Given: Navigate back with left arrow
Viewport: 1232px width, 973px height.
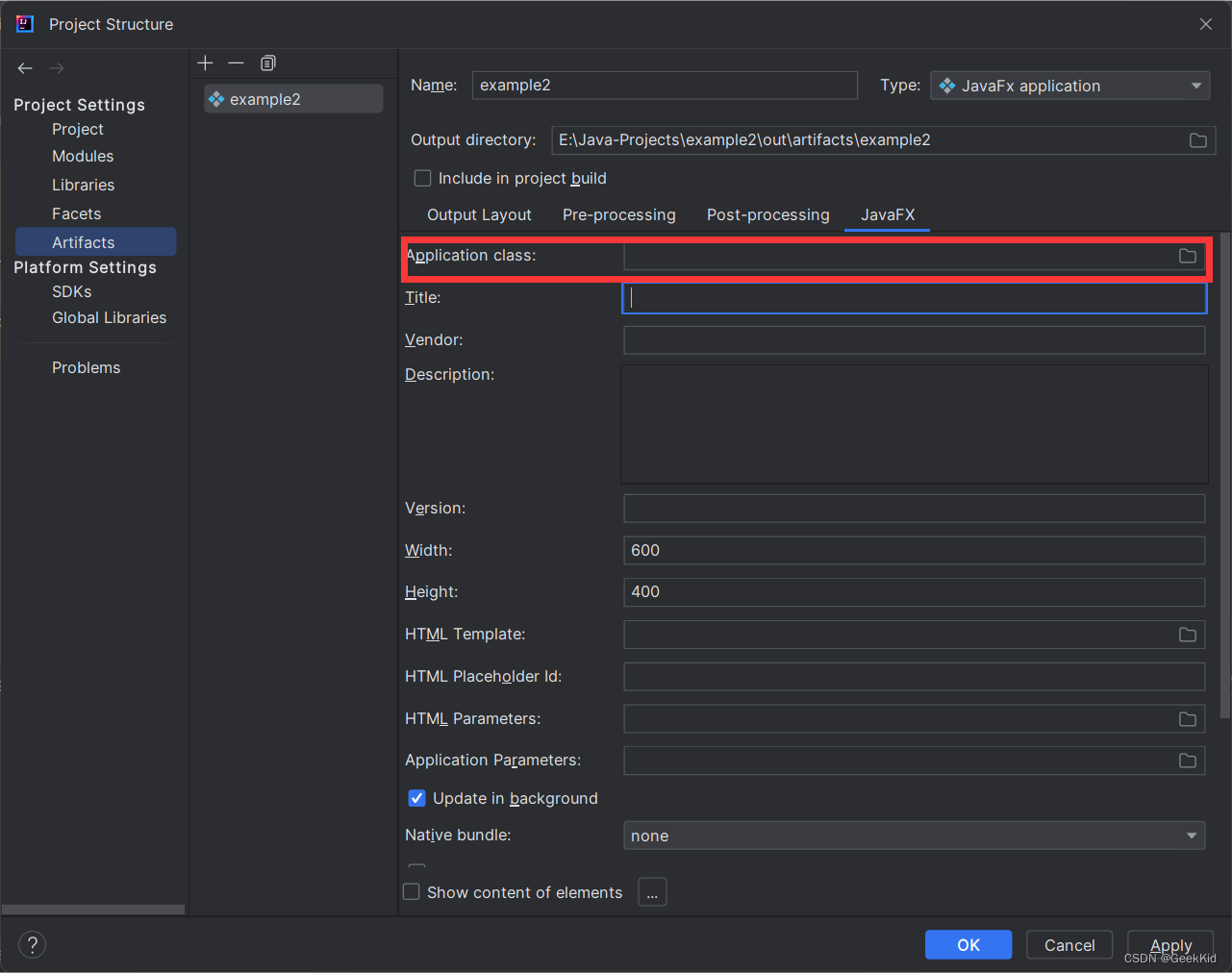Looking at the screenshot, I should pos(25,68).
